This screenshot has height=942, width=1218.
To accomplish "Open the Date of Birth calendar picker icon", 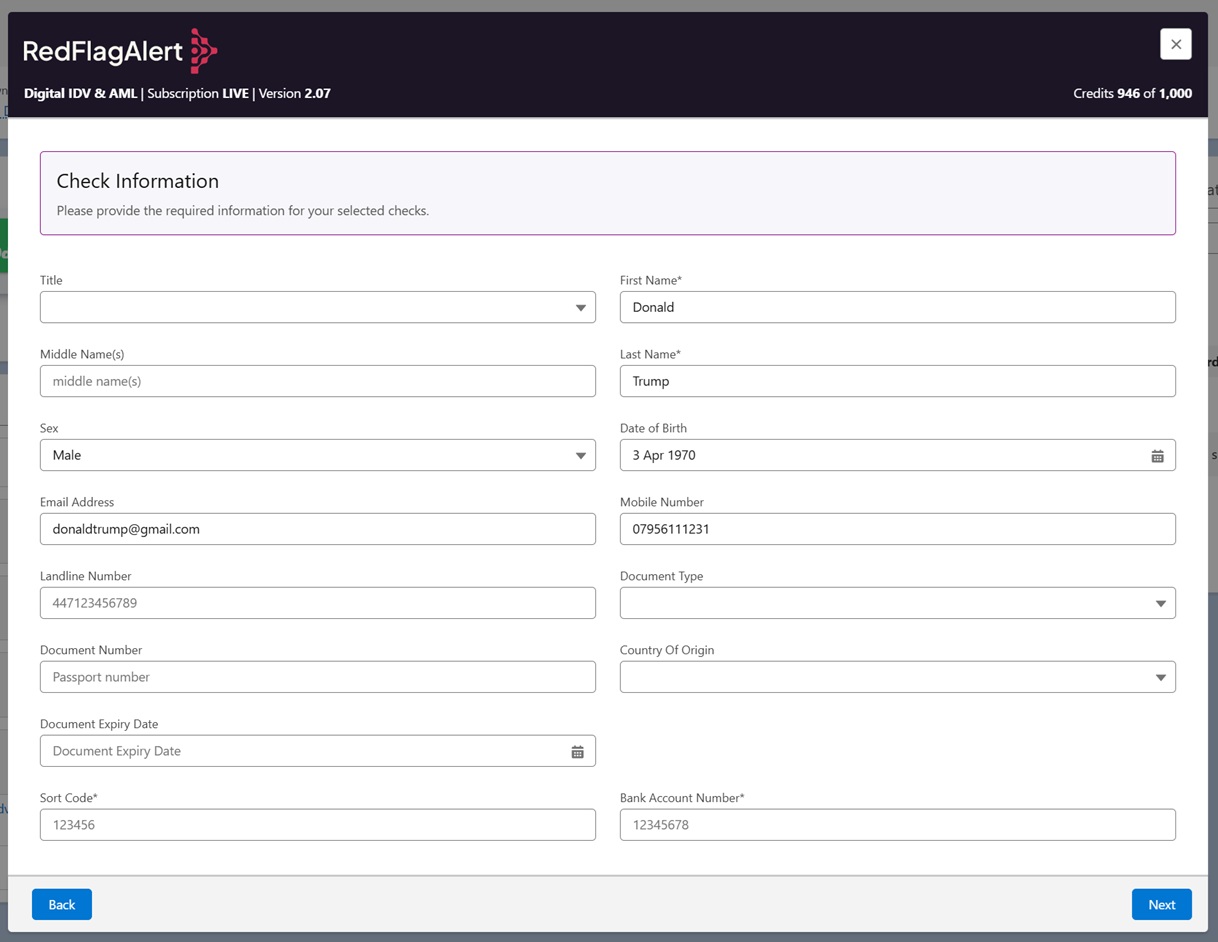I will (1157, 455).
